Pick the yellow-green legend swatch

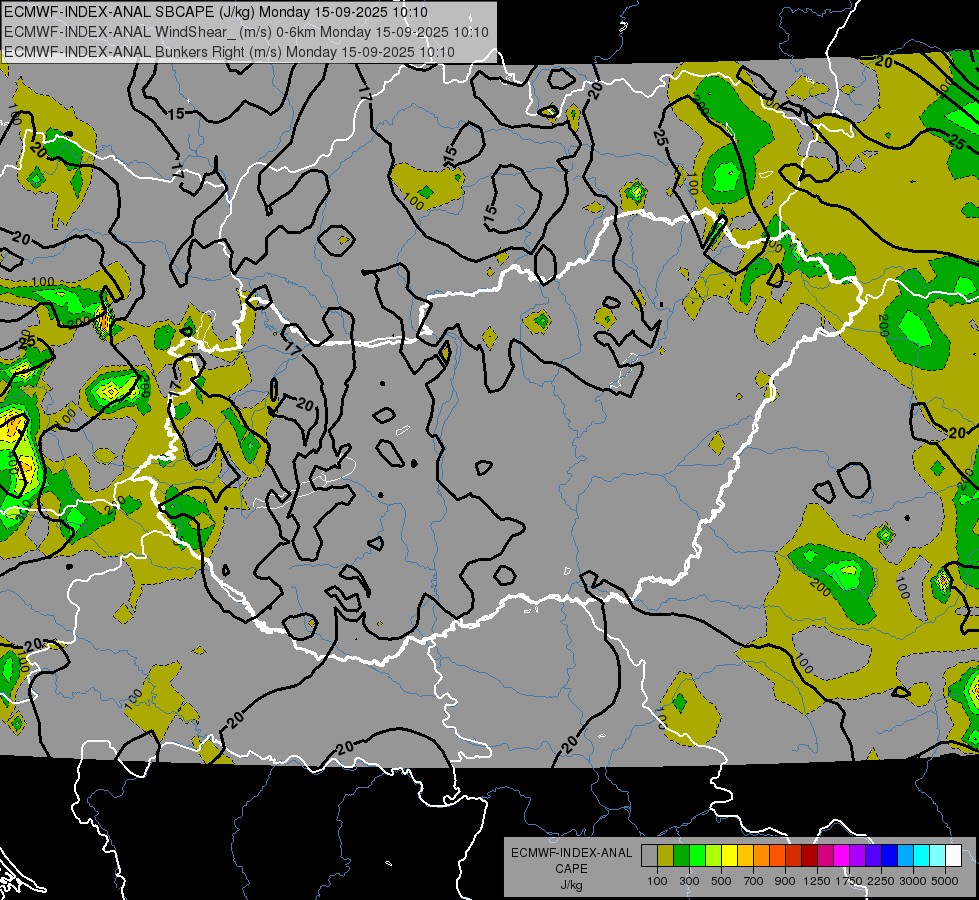click(x=714, y=855)
